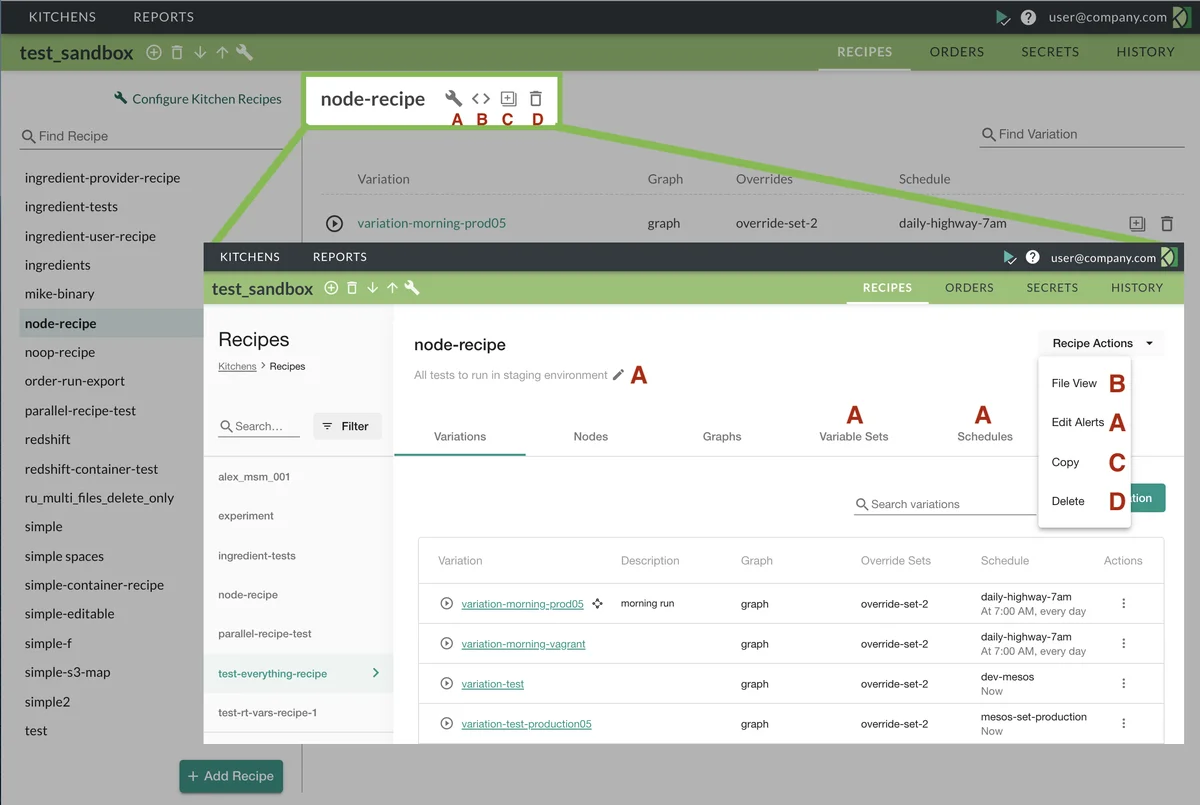
Task: Choose File View from the menu
Action: click(1074, 383)
